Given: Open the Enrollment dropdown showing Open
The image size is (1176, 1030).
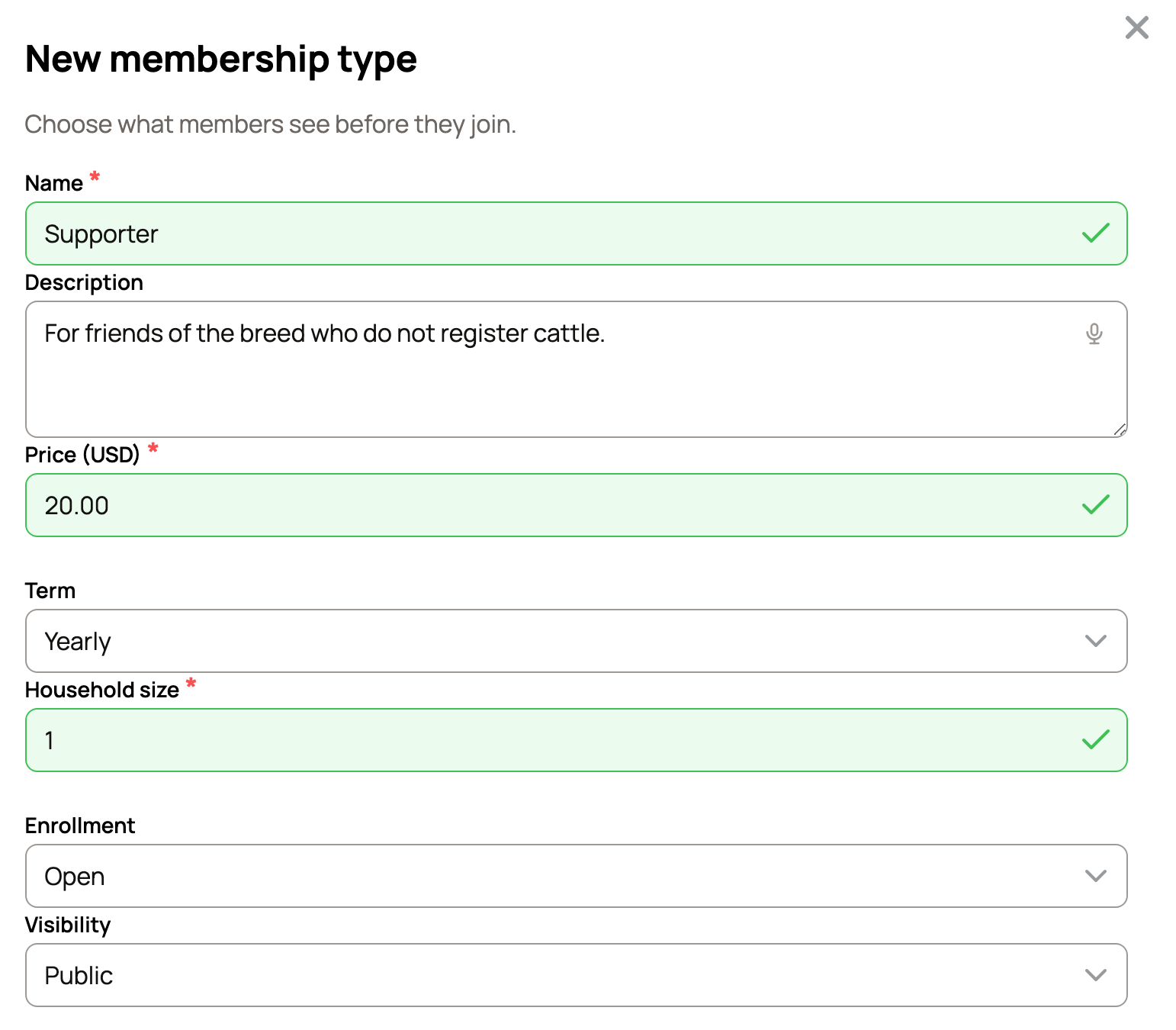Looking at the screenshot, I should (x=577, y=876).
